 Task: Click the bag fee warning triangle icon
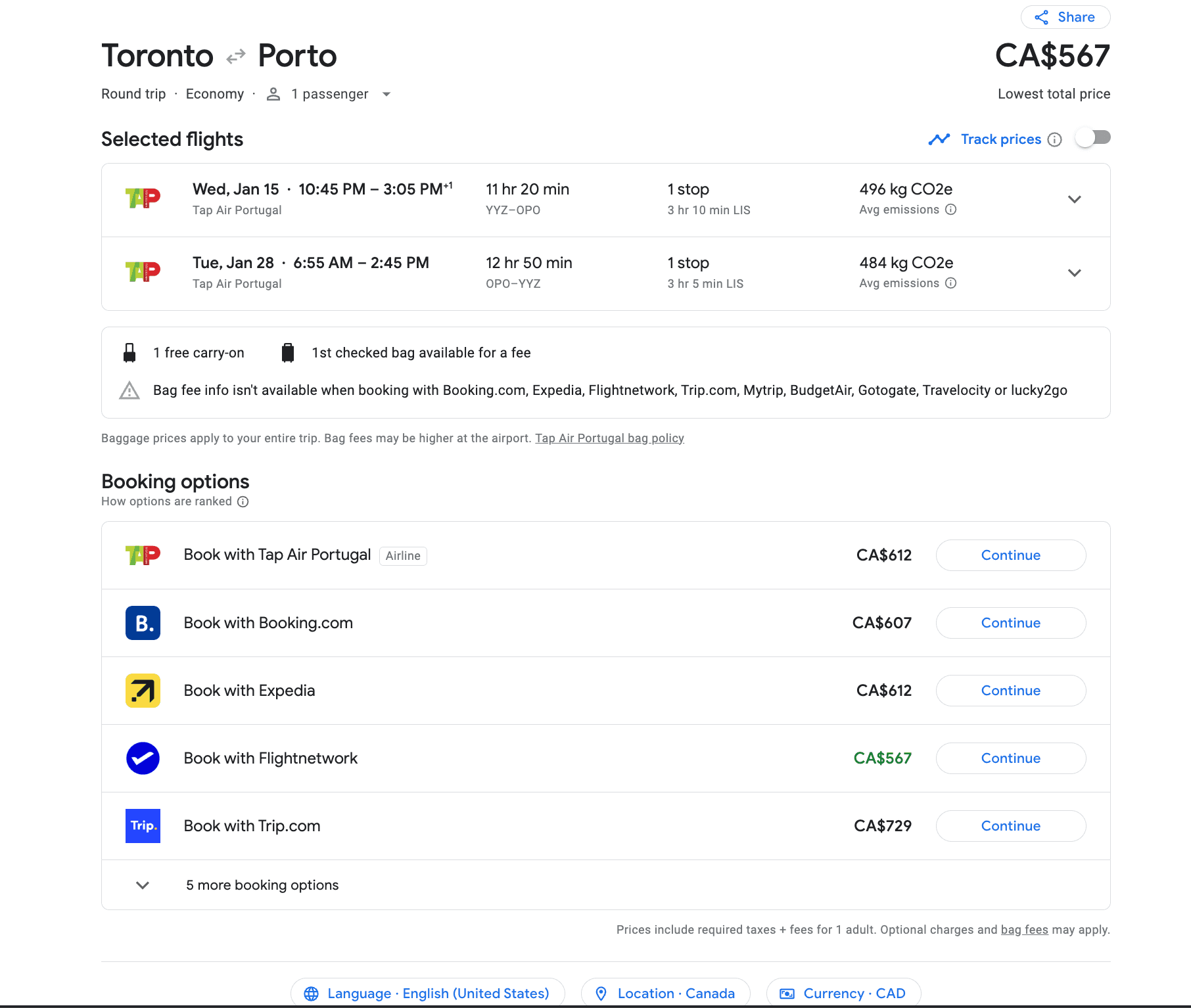[x=129, y=390]
